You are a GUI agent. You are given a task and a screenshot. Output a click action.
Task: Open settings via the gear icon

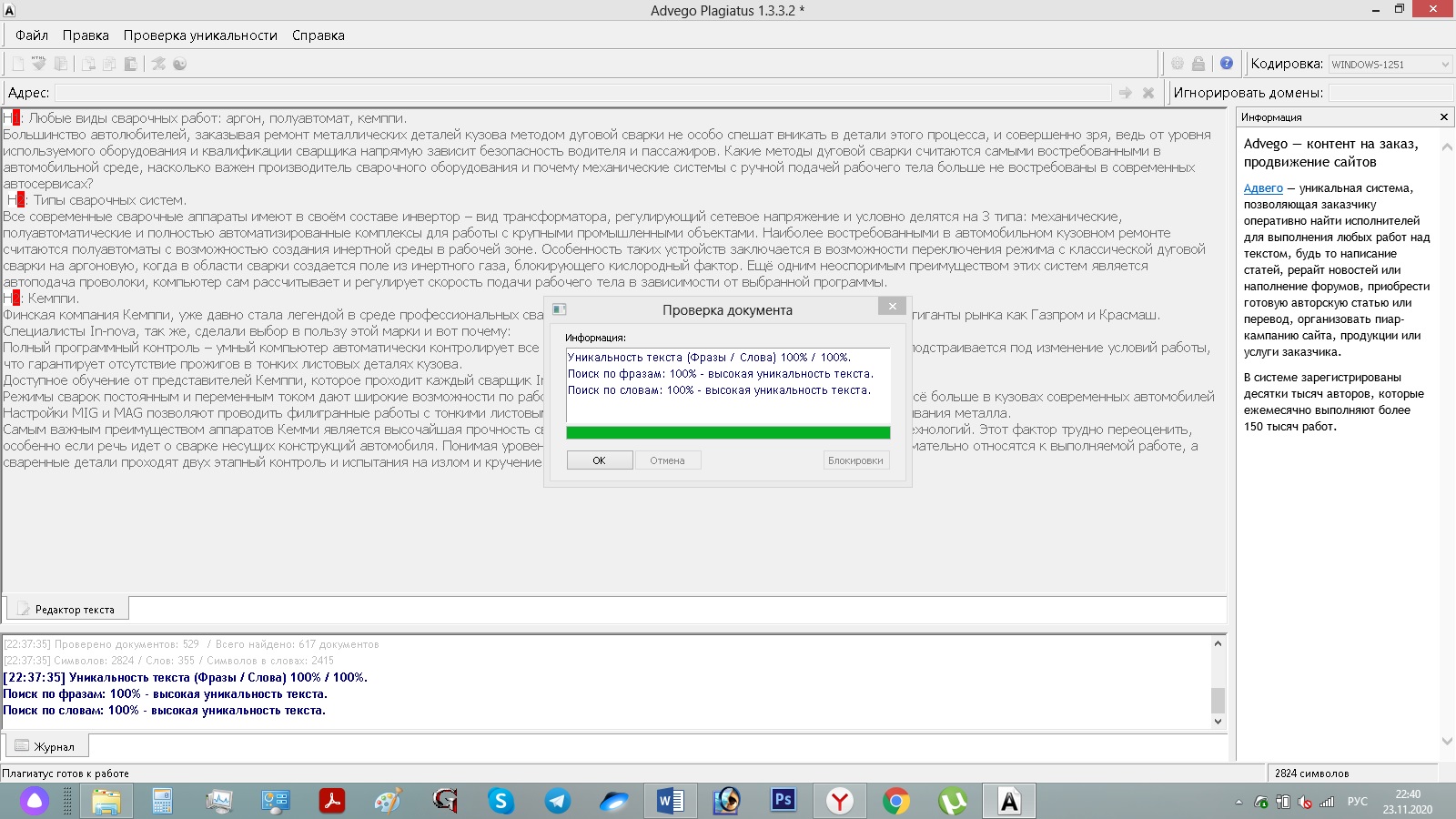point(1178,64)
